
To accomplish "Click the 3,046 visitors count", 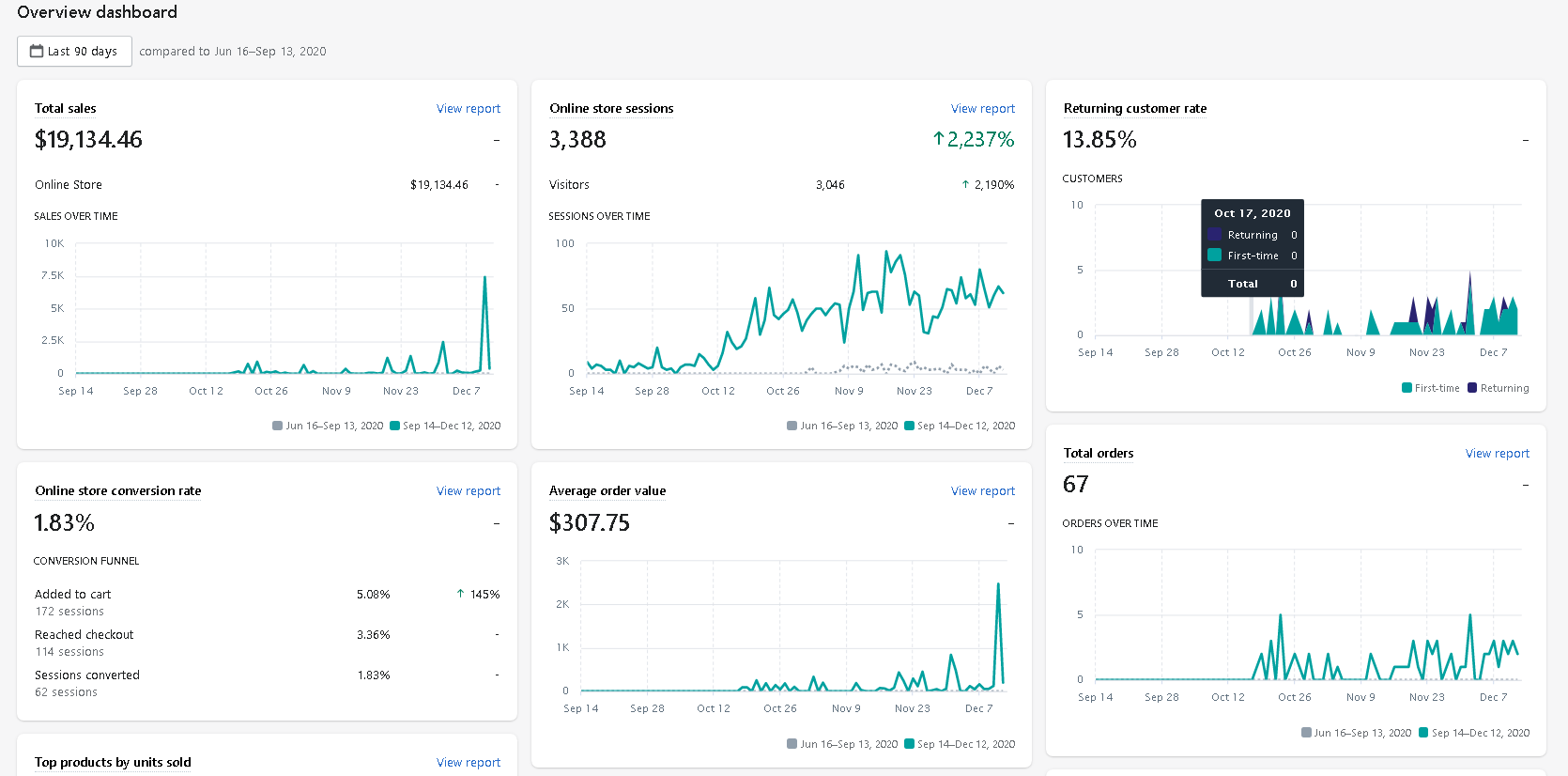I will tap(830, 185).
